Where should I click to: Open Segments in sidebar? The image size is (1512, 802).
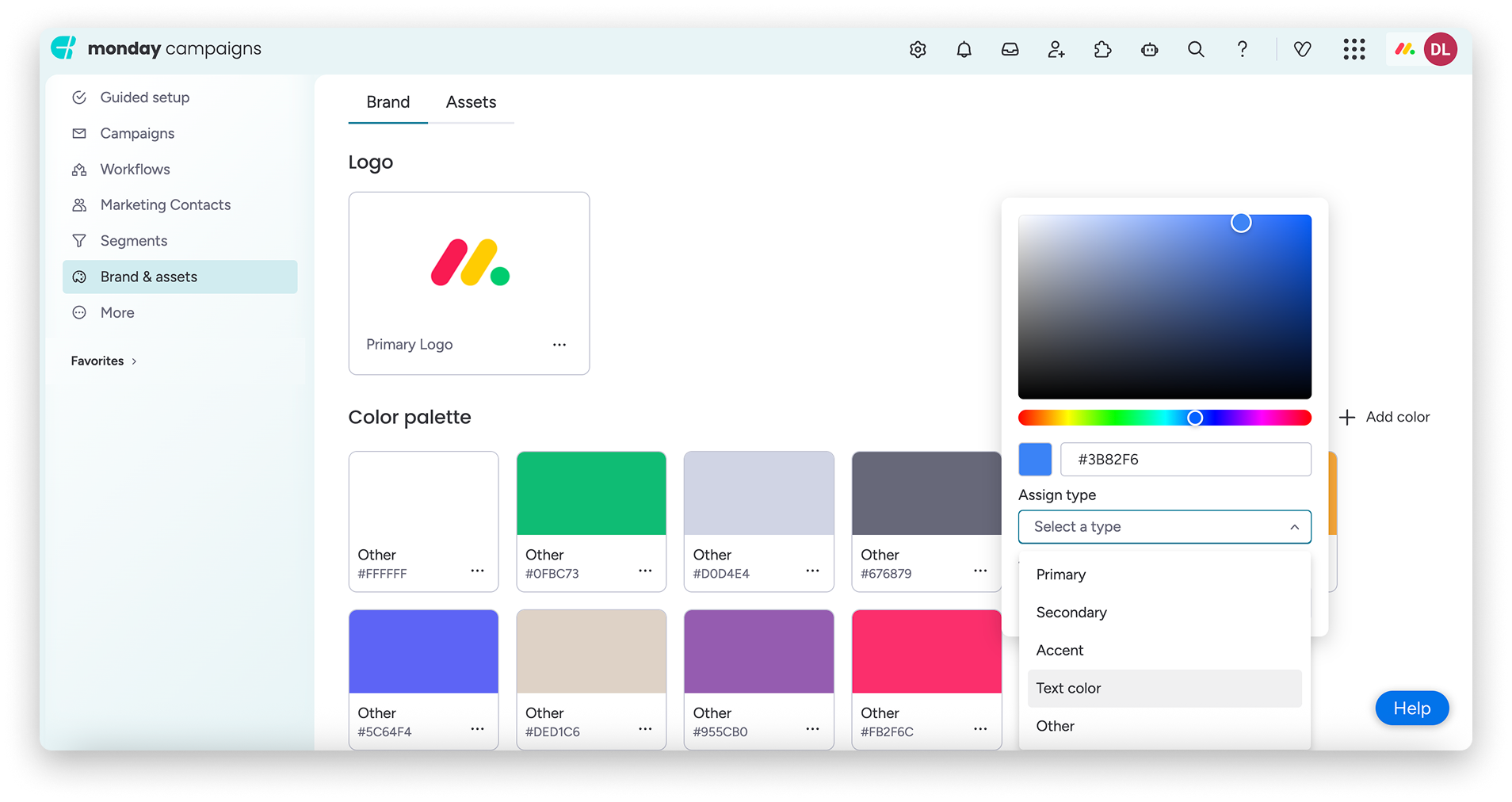click(x=180, y=241)
